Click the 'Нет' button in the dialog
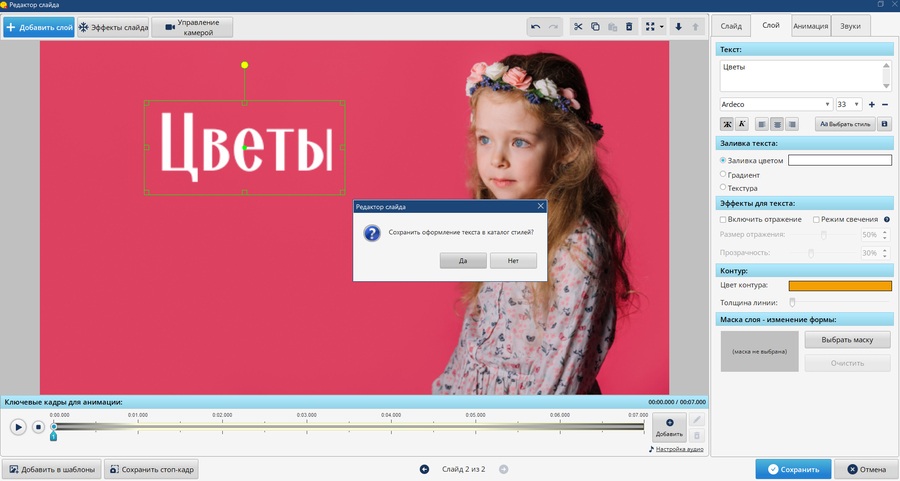Image resolution: width=900 pixels, height=481 pixels. pos(513,260)
